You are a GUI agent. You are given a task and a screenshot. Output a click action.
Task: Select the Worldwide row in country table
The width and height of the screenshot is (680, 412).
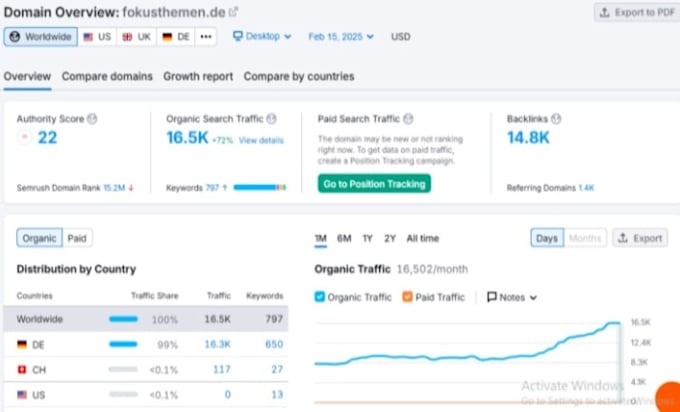146,319
